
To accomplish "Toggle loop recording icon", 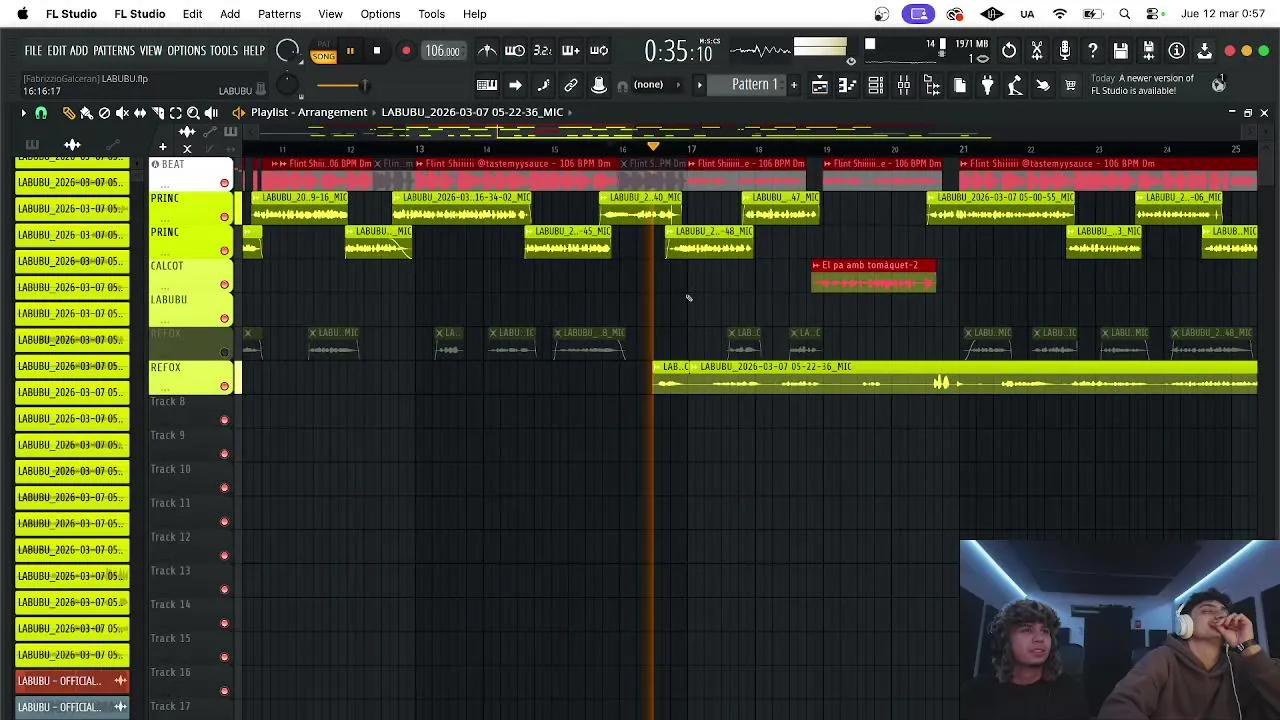I will pyautogui.click(x=599, y=51).
